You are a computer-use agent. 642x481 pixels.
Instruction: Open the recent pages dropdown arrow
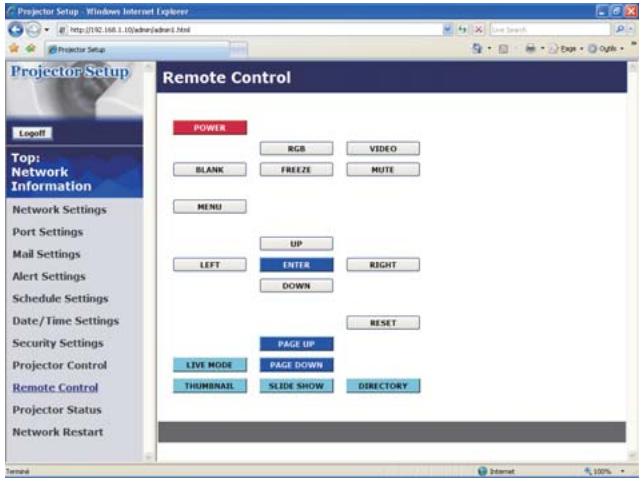click(x=47, y=29)
